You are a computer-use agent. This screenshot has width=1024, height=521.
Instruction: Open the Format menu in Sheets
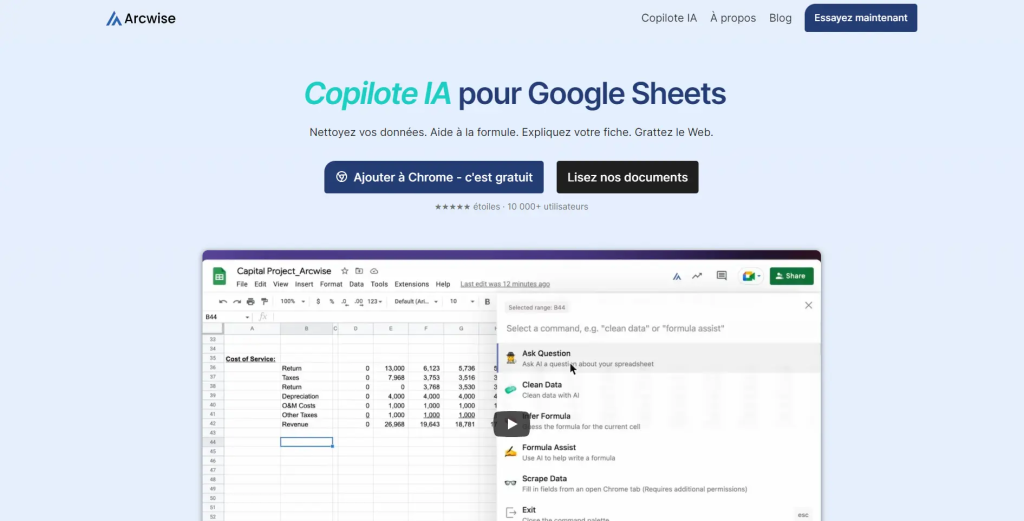[x=331, y=284]
